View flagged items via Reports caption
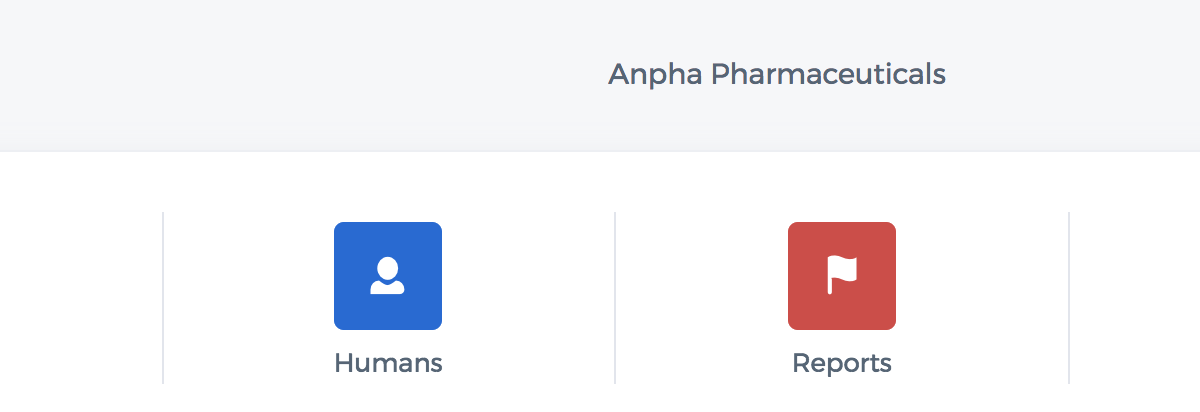Viewport: 1200px width, 412px height. tap(842, 362)
